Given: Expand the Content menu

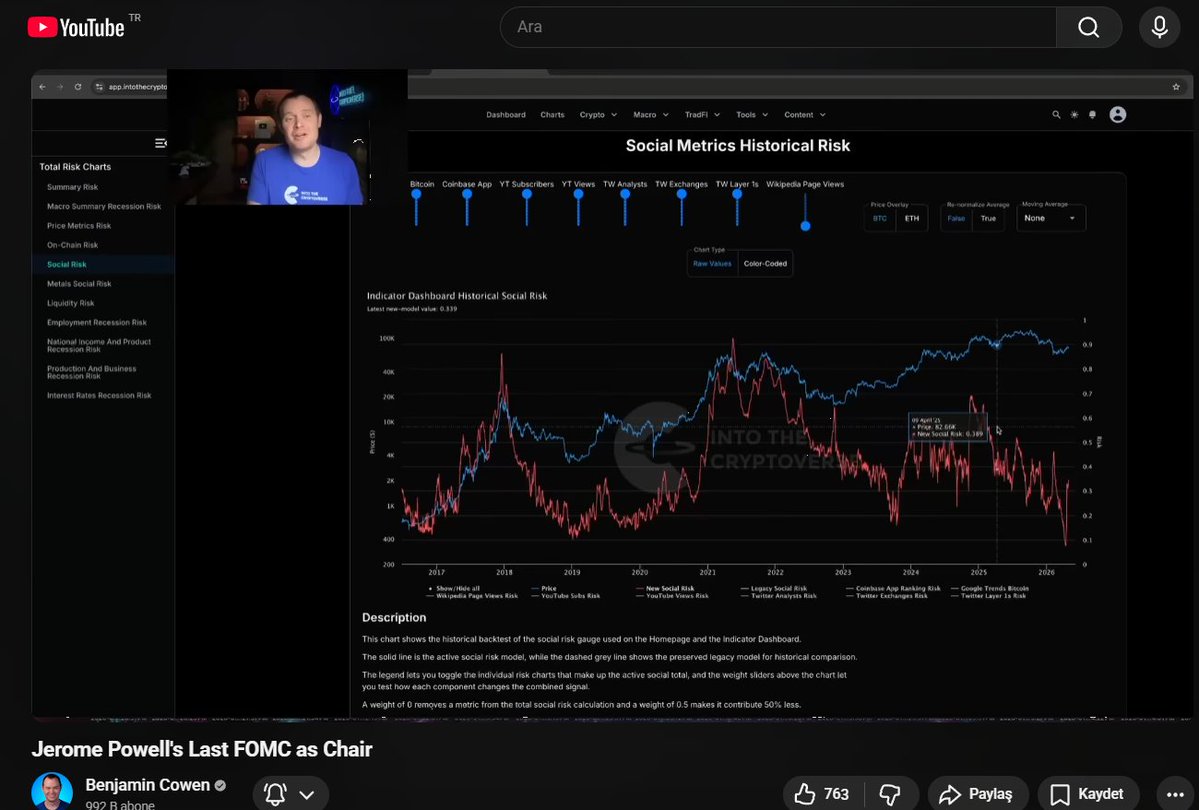Looking at the screenshot, I should pyautogui.click(x=804, y=115).
